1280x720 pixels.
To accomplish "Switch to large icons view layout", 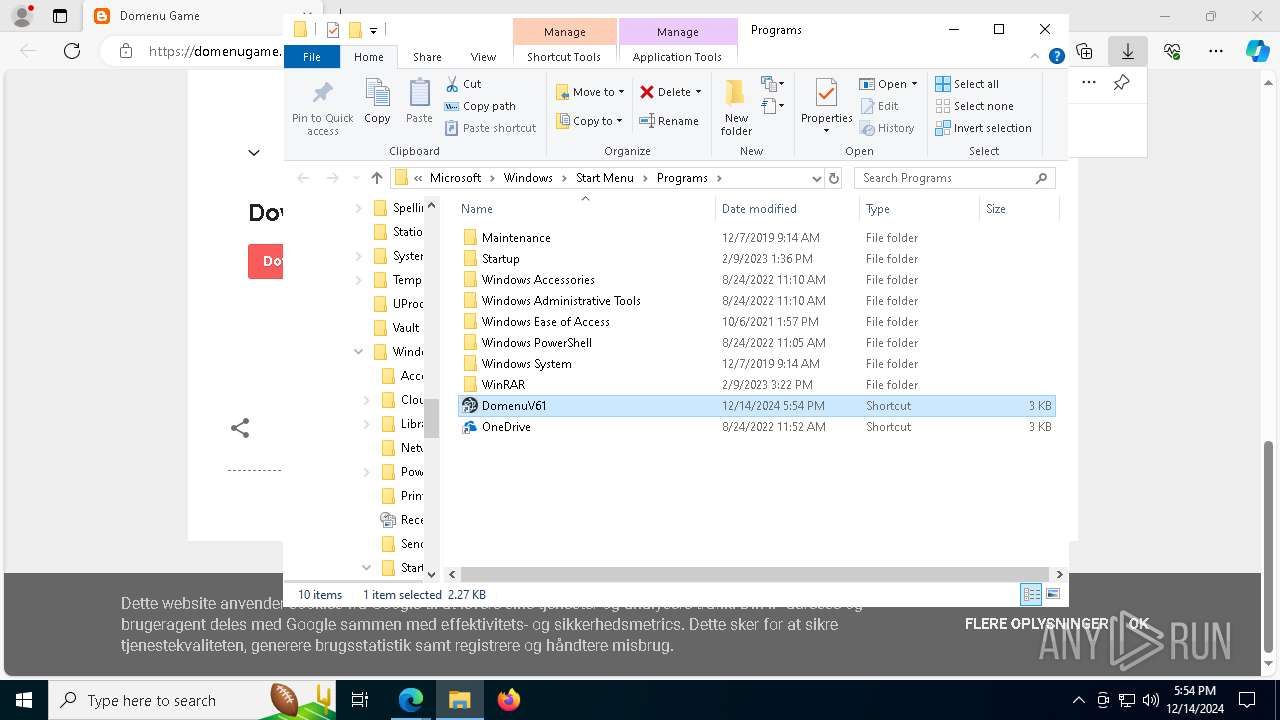I will (x=1052, y=595).
